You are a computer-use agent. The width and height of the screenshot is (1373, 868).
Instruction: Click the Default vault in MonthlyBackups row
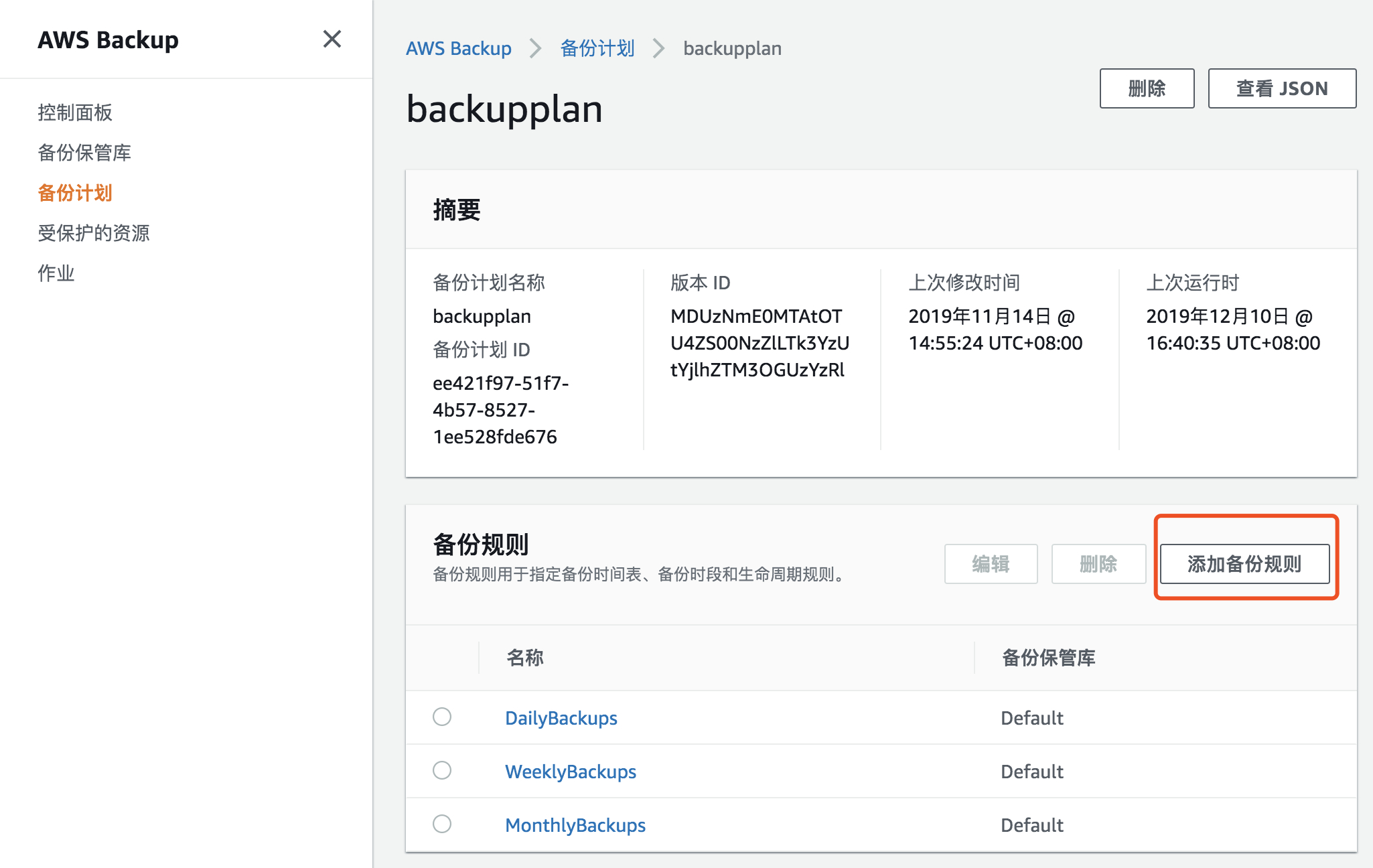coord(1032,825)
